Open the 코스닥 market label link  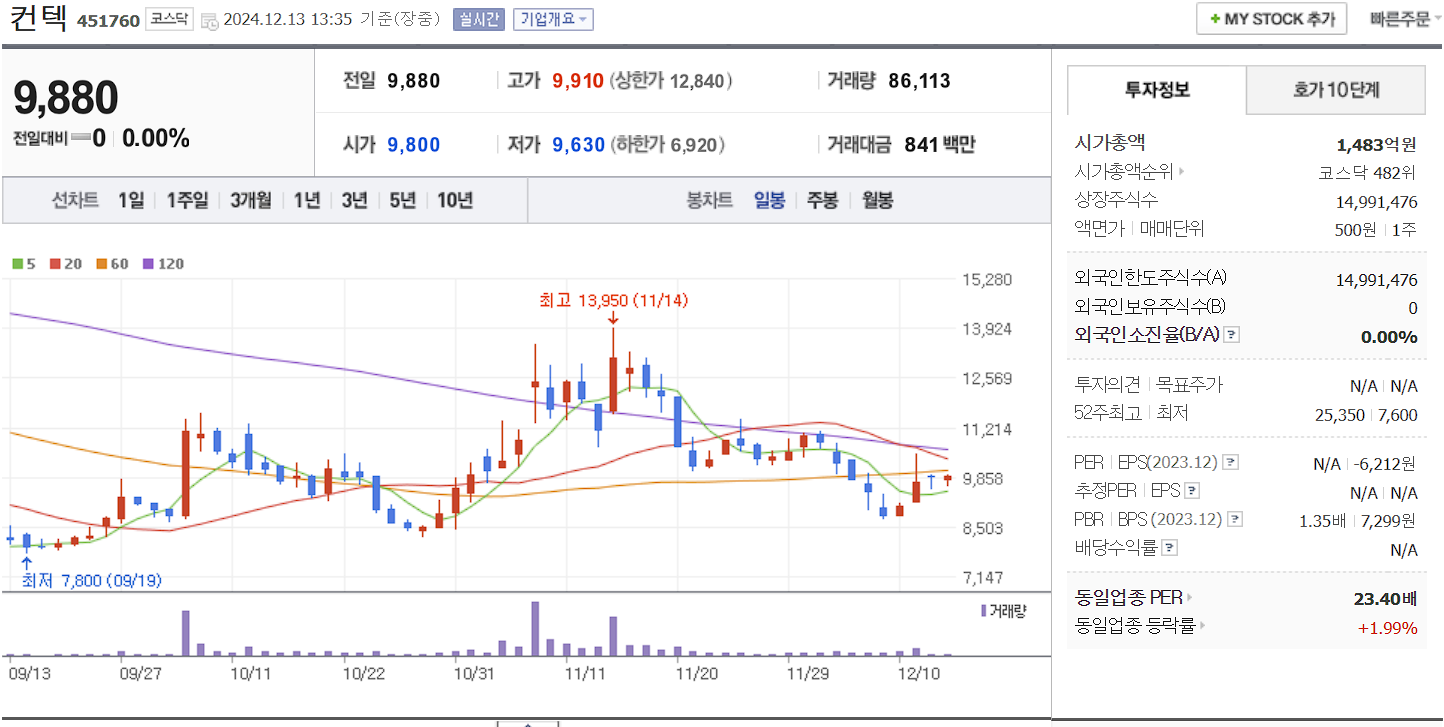(x=168, y=18)
